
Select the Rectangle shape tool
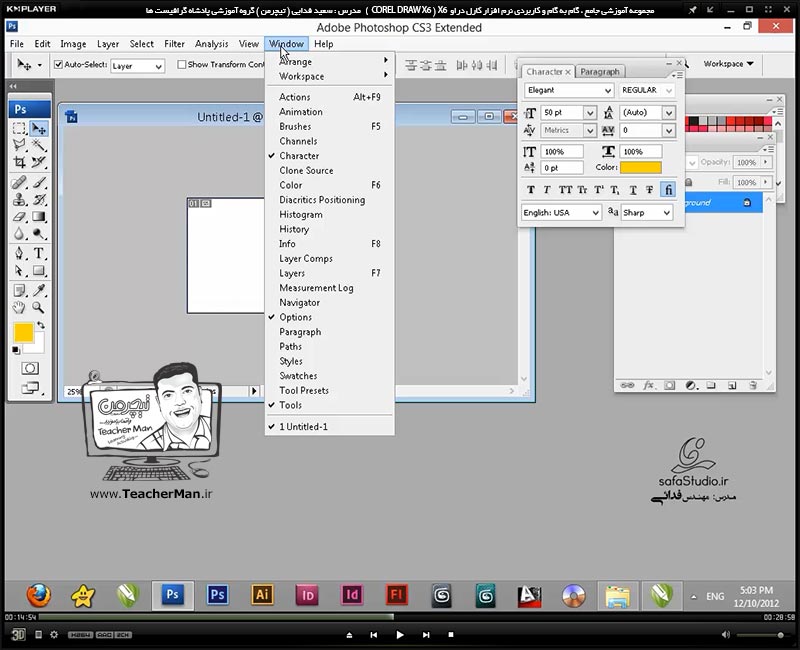point(39,270)
